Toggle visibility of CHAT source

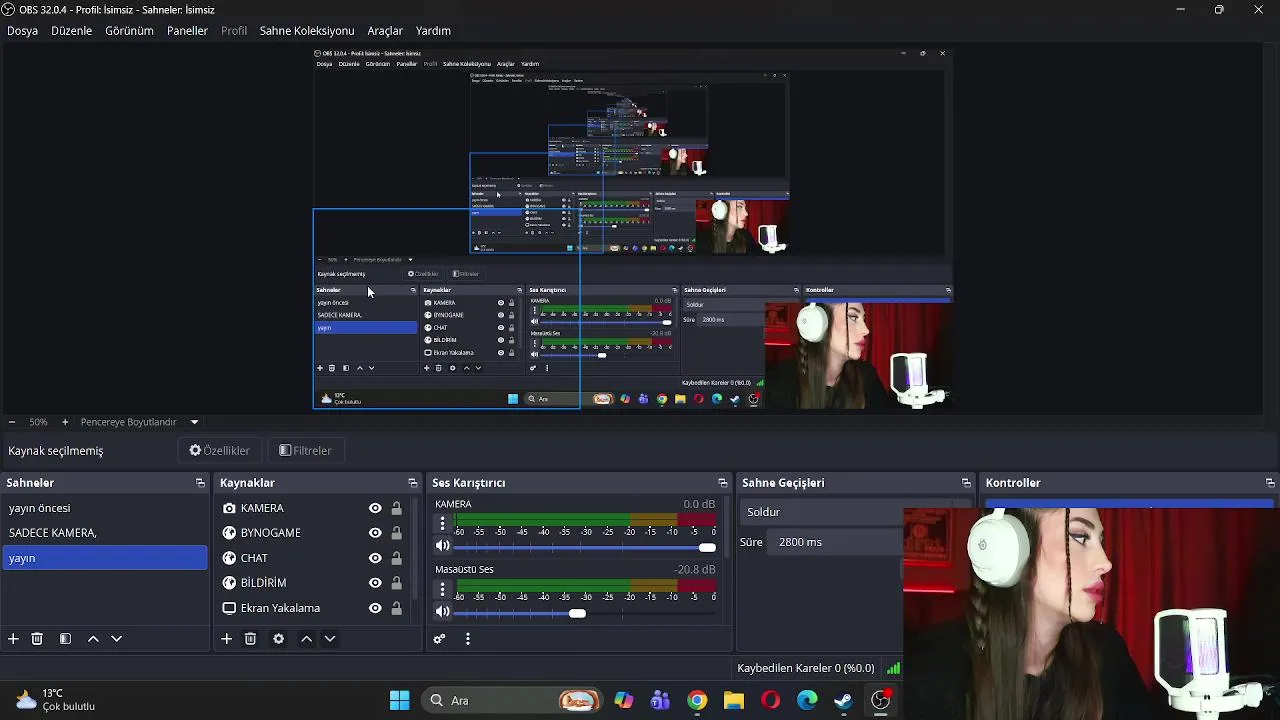375,558
